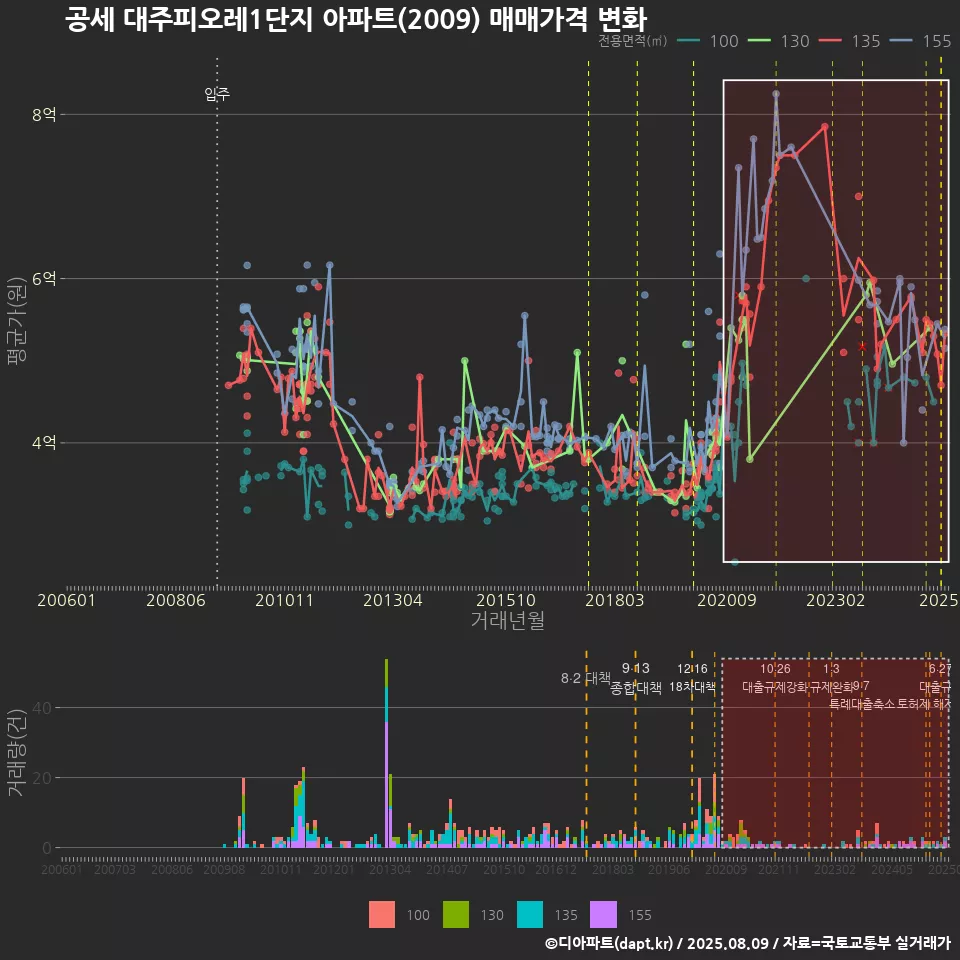The width and height of the screenshot is (960, 960).
Task: Click the 202009 price-chart x-axis label
Action: 727,600
